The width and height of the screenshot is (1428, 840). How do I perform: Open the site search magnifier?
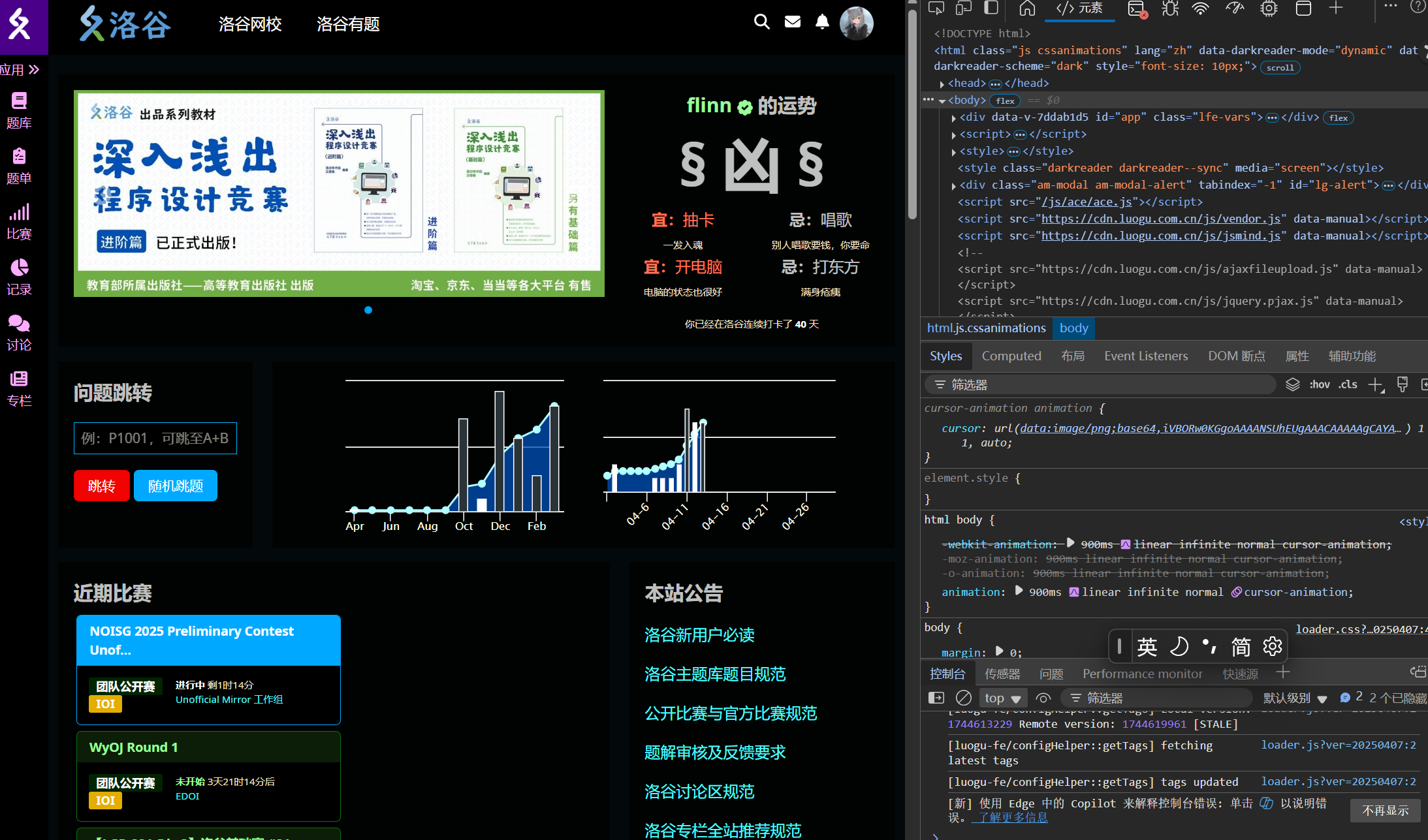(761, 22)
